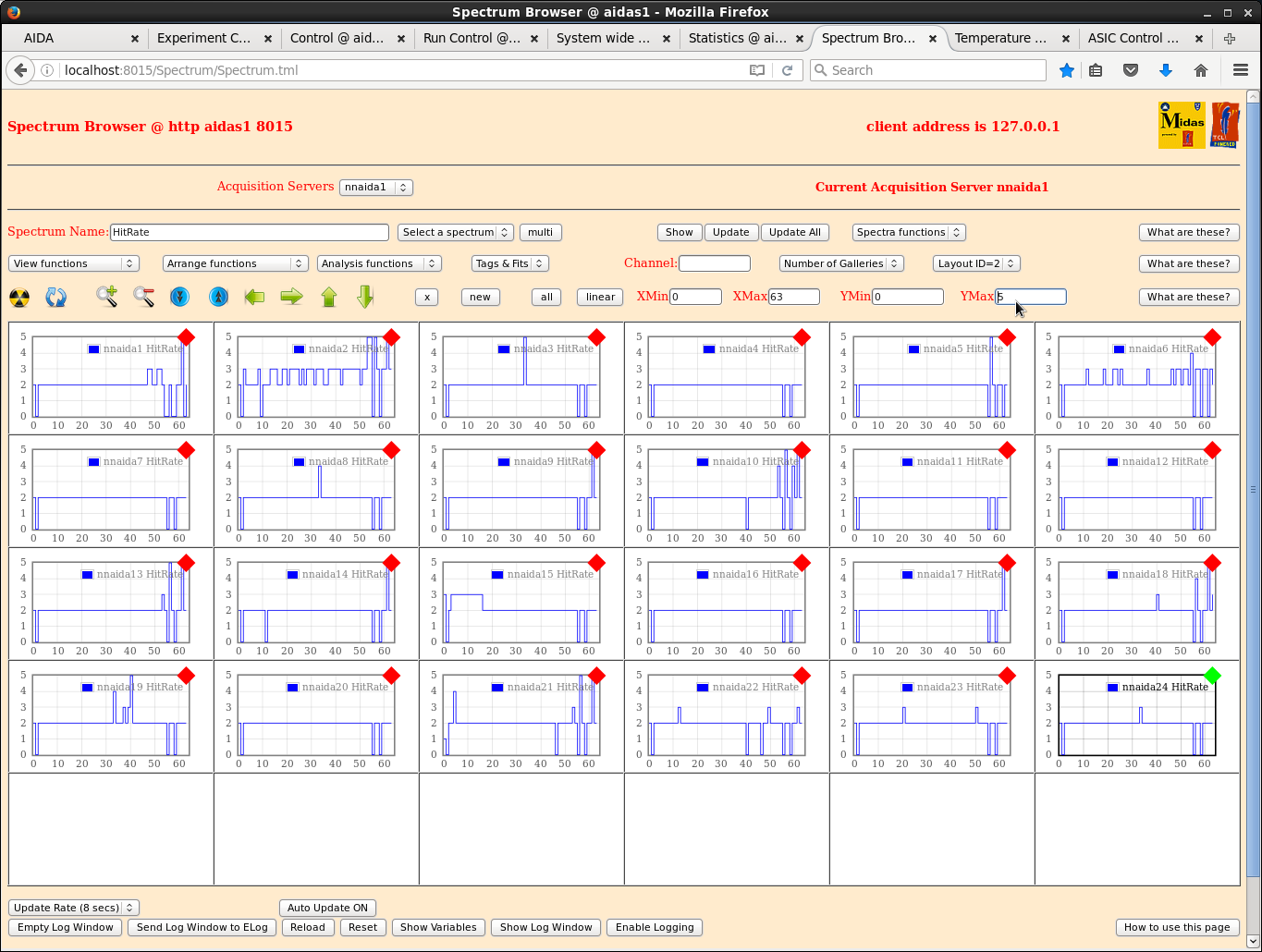Click the blue up-arrow circle icon
The image size is (1262, 952).
click(x=218, y=297)
